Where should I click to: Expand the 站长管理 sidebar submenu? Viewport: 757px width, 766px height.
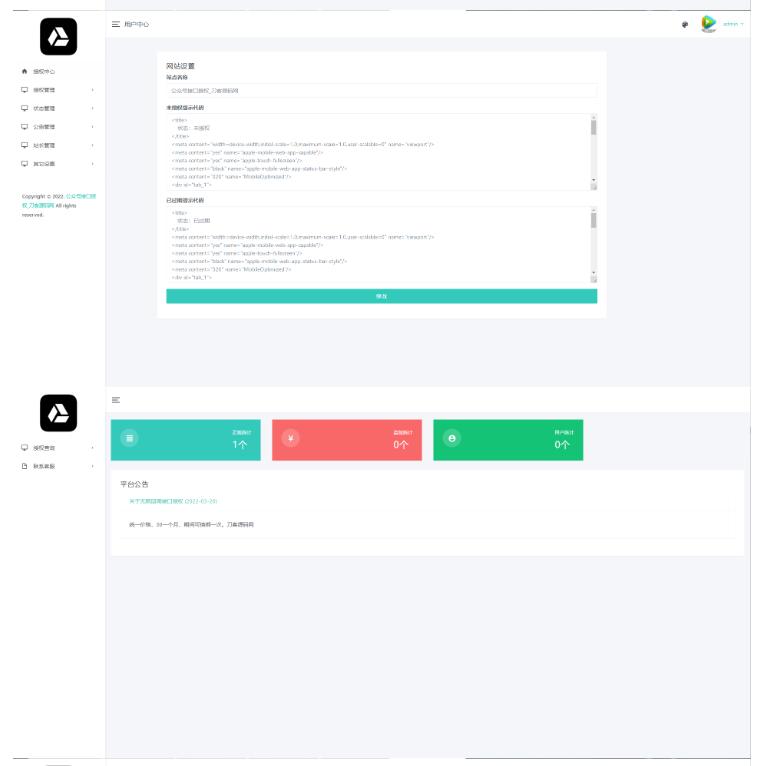[57, 145]
